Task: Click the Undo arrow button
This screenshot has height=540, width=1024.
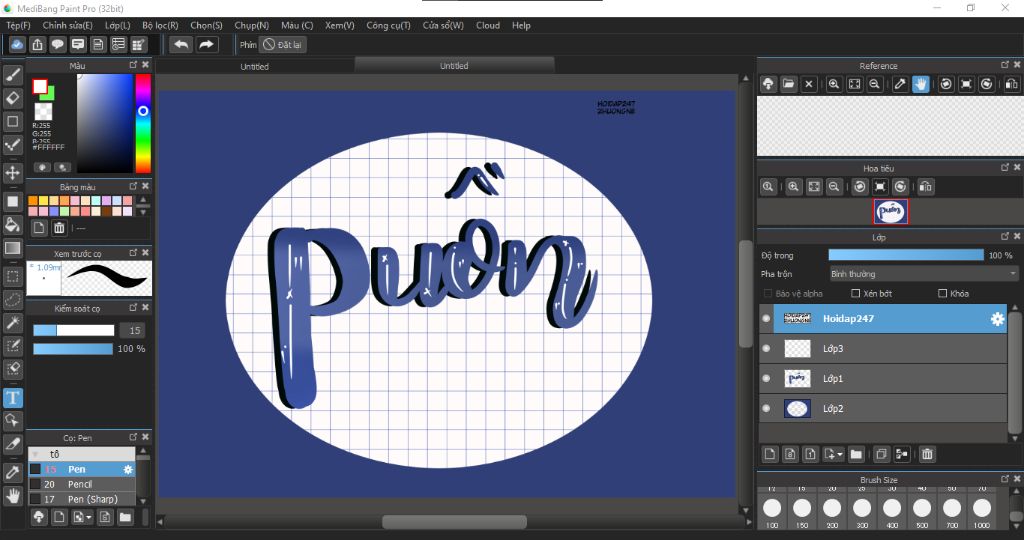Action: (182, 44)
